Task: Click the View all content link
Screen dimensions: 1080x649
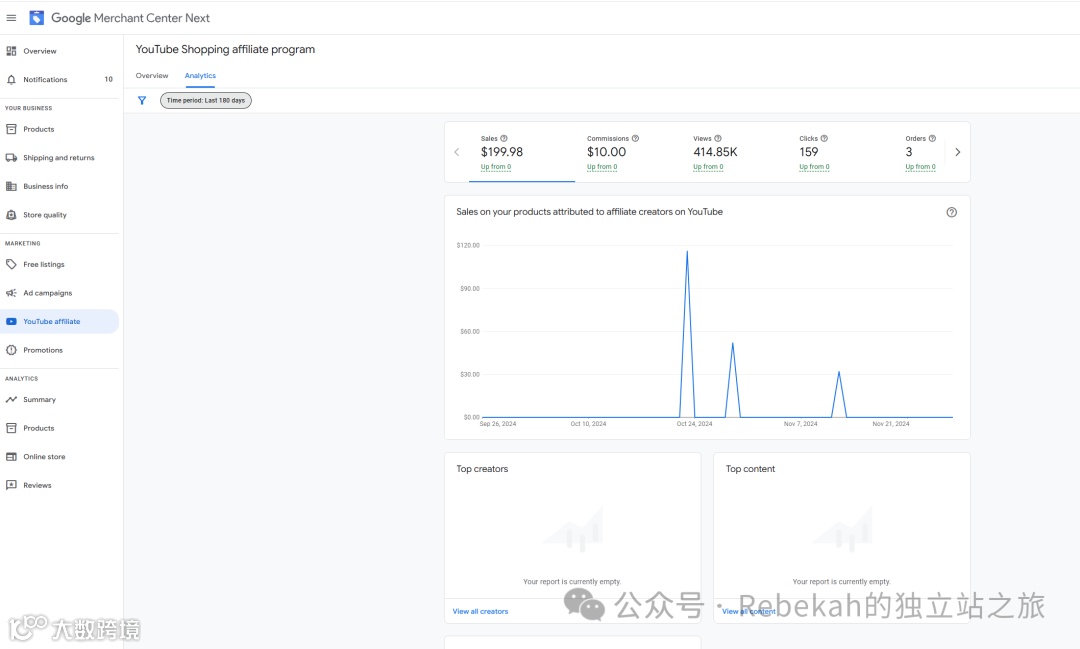Action: click(x=749, y=612)
